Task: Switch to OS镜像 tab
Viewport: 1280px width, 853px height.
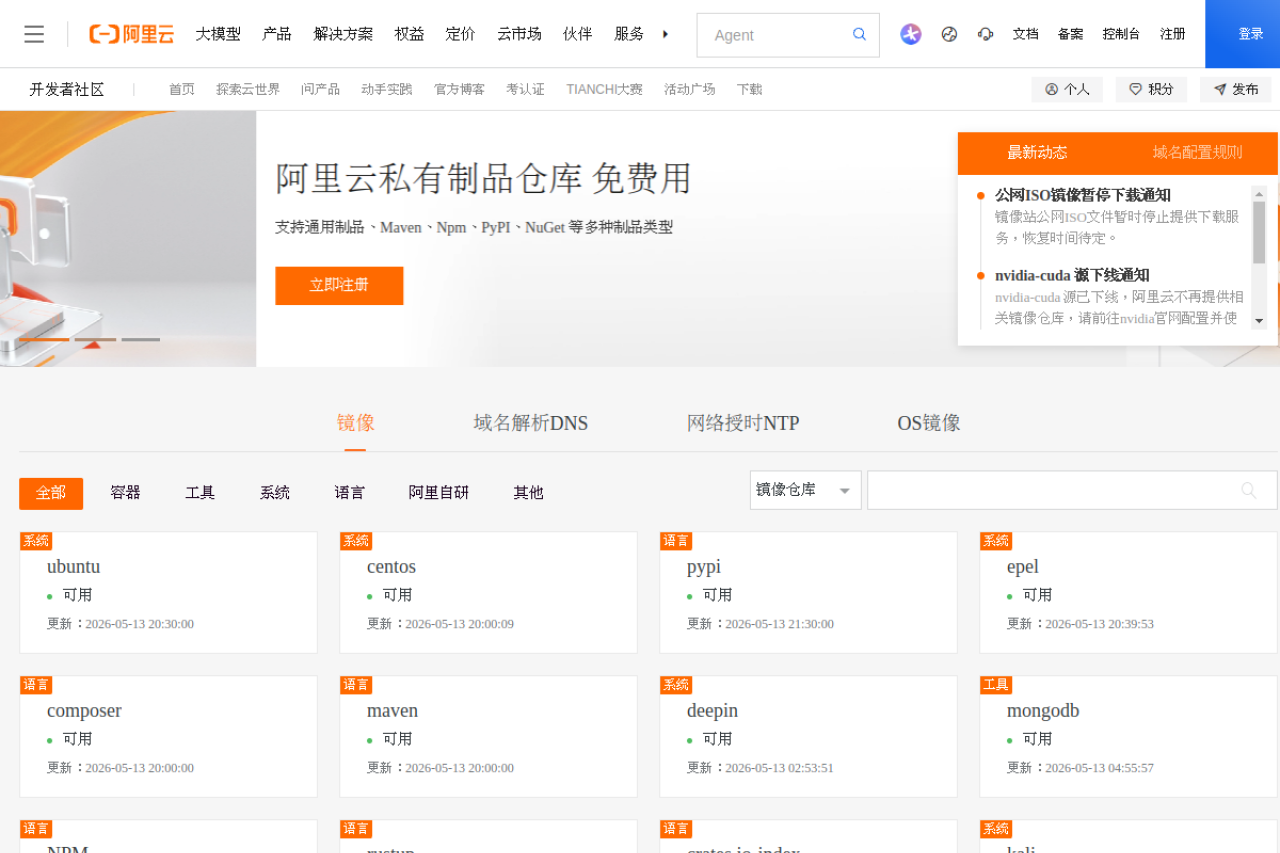Action: [929, 423]
